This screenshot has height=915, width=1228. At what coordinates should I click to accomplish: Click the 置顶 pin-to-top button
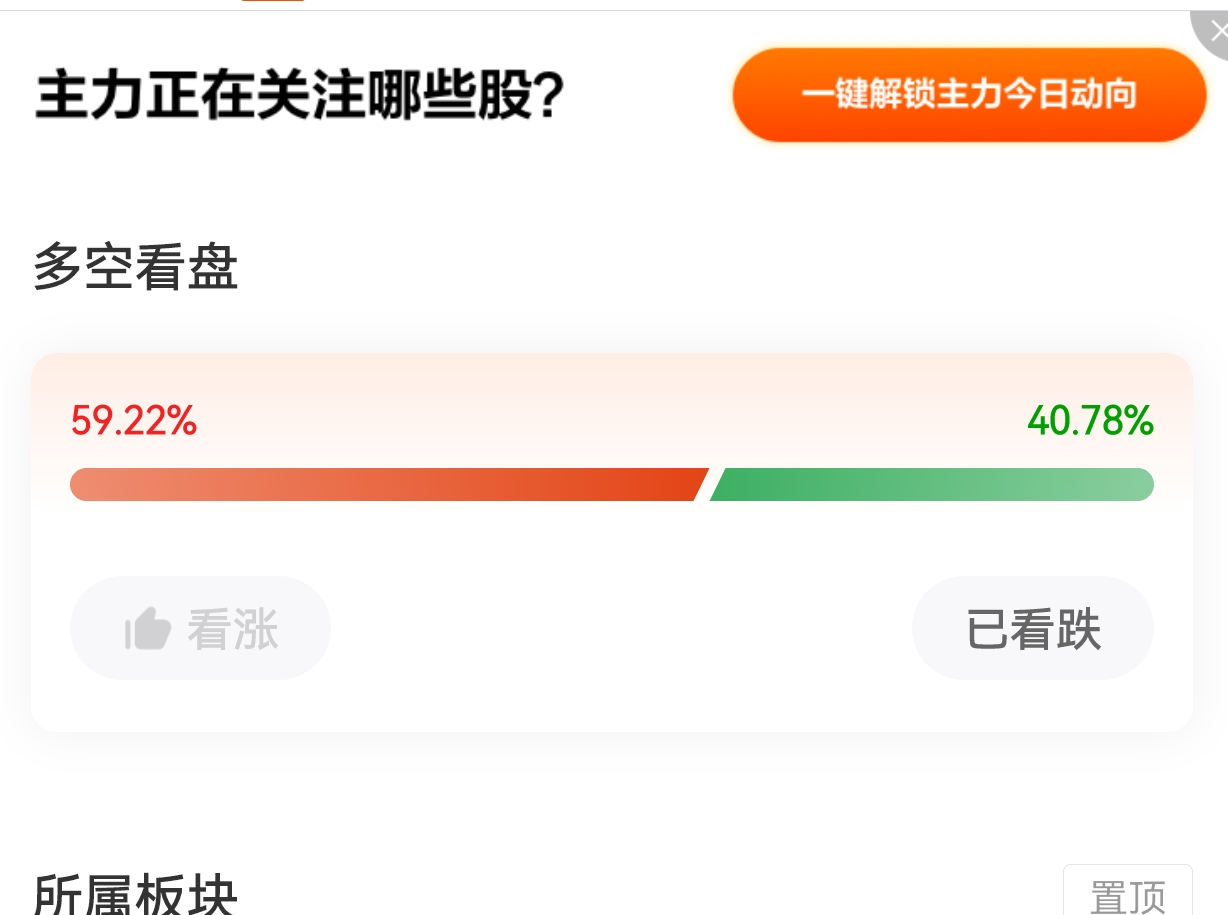1128,892
